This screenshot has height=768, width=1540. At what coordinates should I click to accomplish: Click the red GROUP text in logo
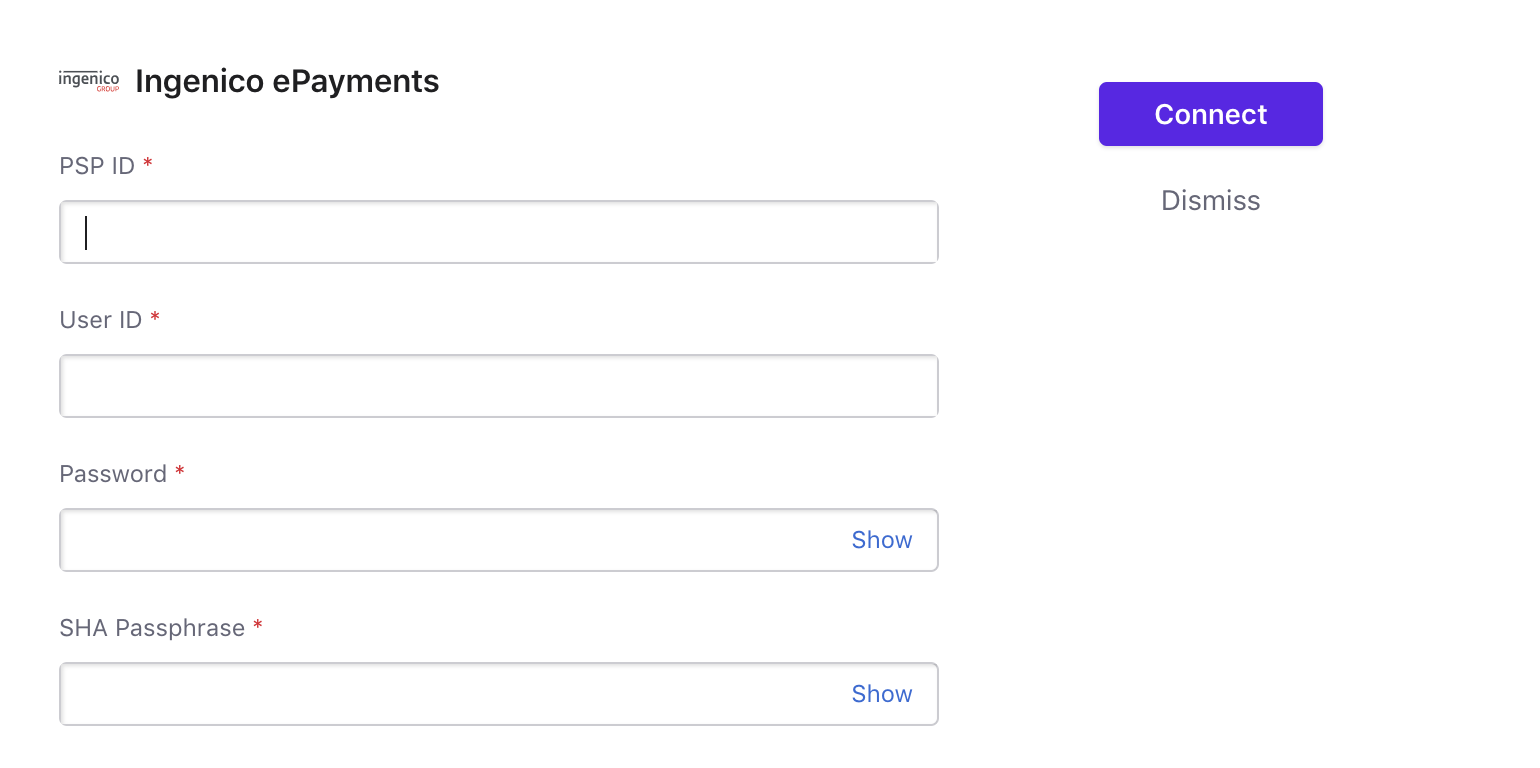point(107,90)
